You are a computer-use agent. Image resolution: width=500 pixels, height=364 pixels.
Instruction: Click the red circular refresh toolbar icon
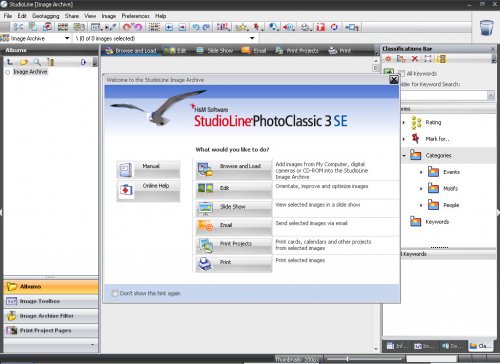(334, 27)
